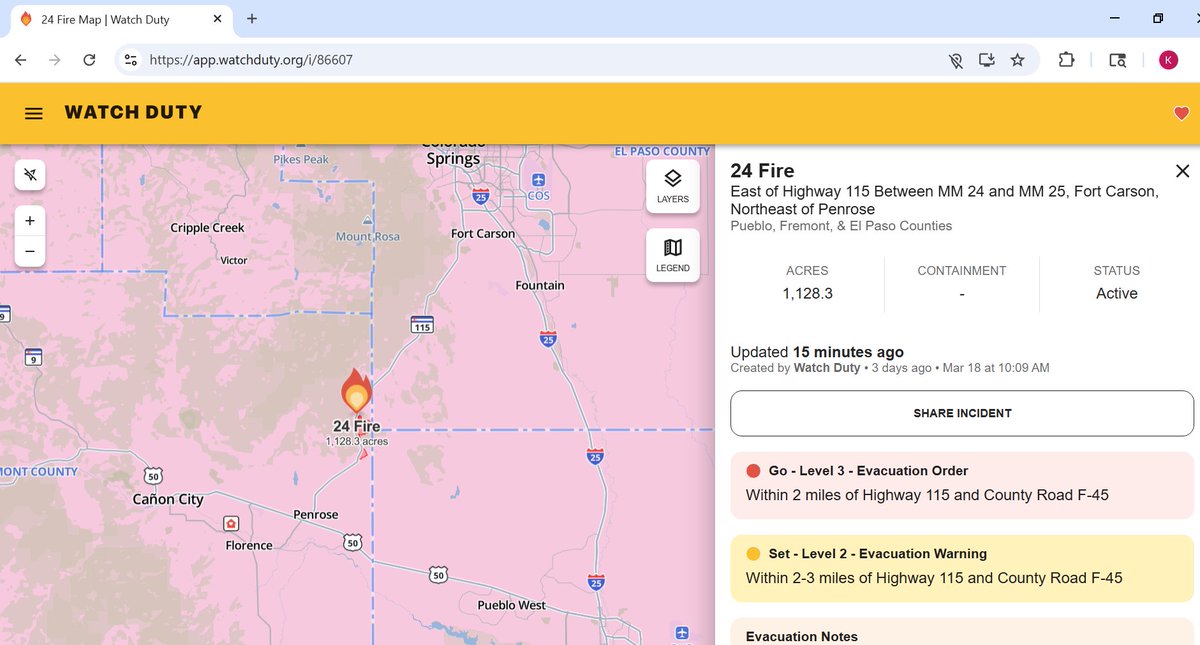
Task: Click the install app icon in address bar
Action: [987, 60]
